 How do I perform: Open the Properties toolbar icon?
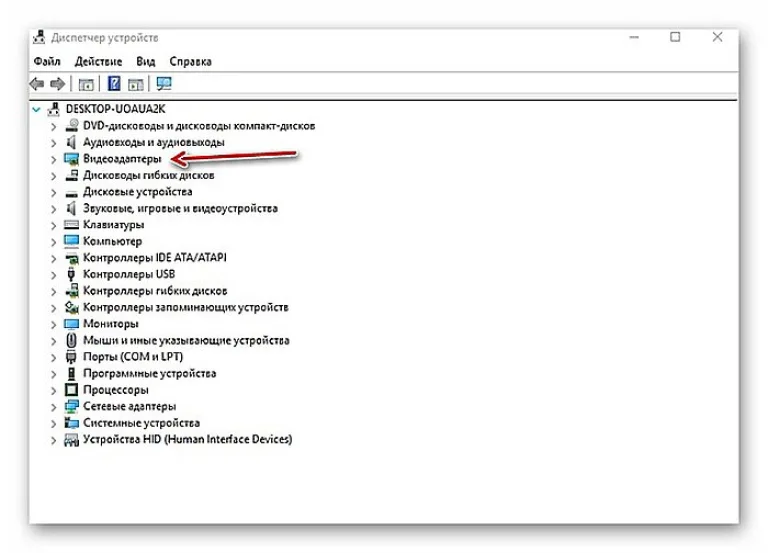(x=86, y=84)
